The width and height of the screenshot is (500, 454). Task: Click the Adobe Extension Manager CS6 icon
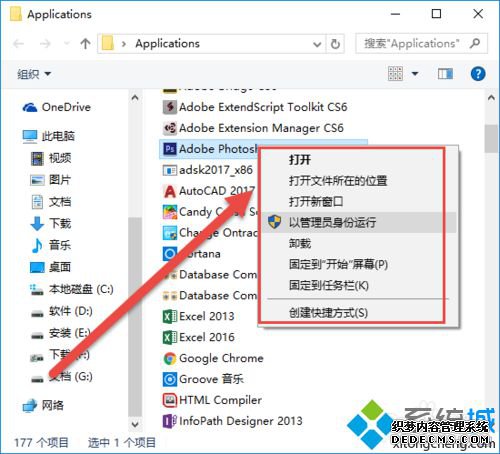[x=170, y=128]
